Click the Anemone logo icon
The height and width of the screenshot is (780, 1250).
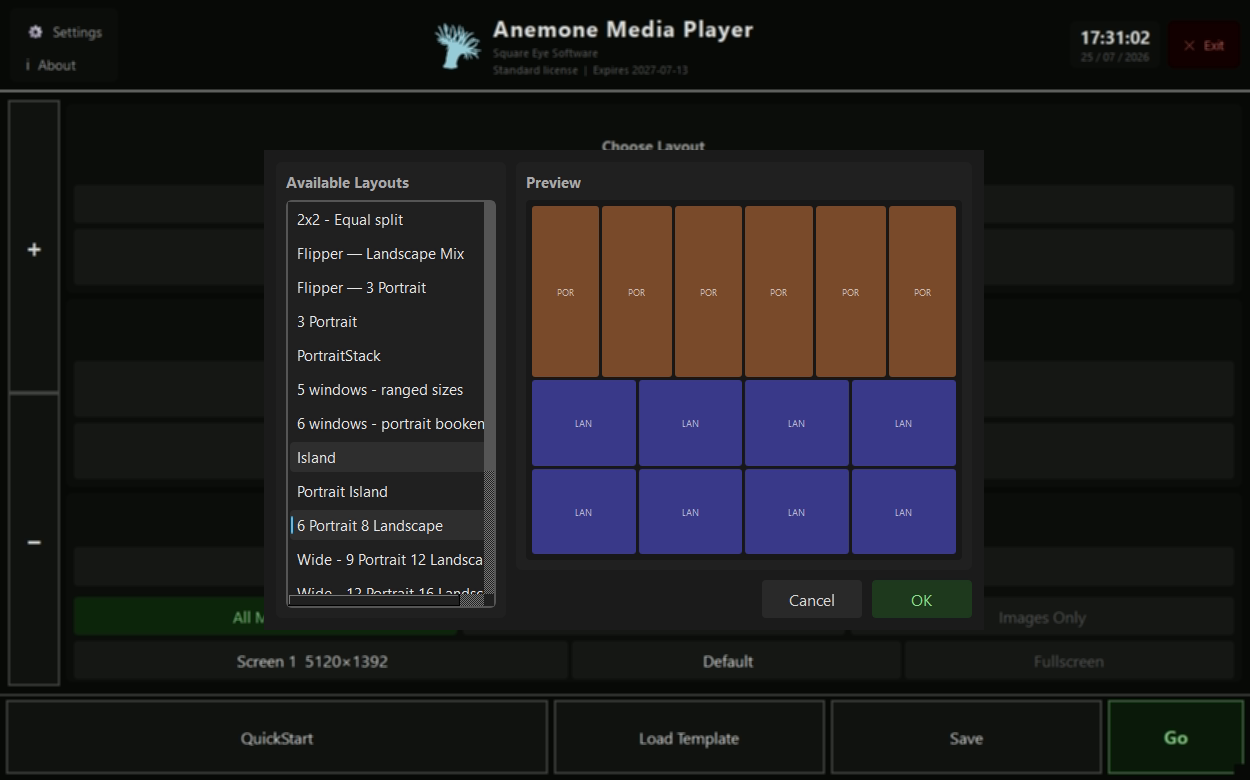click(x=458, y=45)
